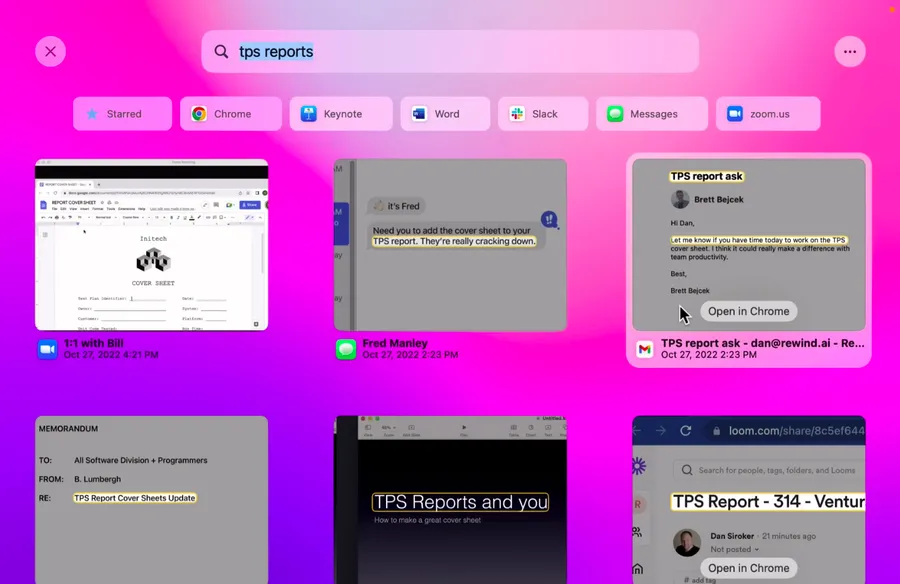Filter results by Word
Viewport: 900px width, 584px height.
click(x=445, y=114)
